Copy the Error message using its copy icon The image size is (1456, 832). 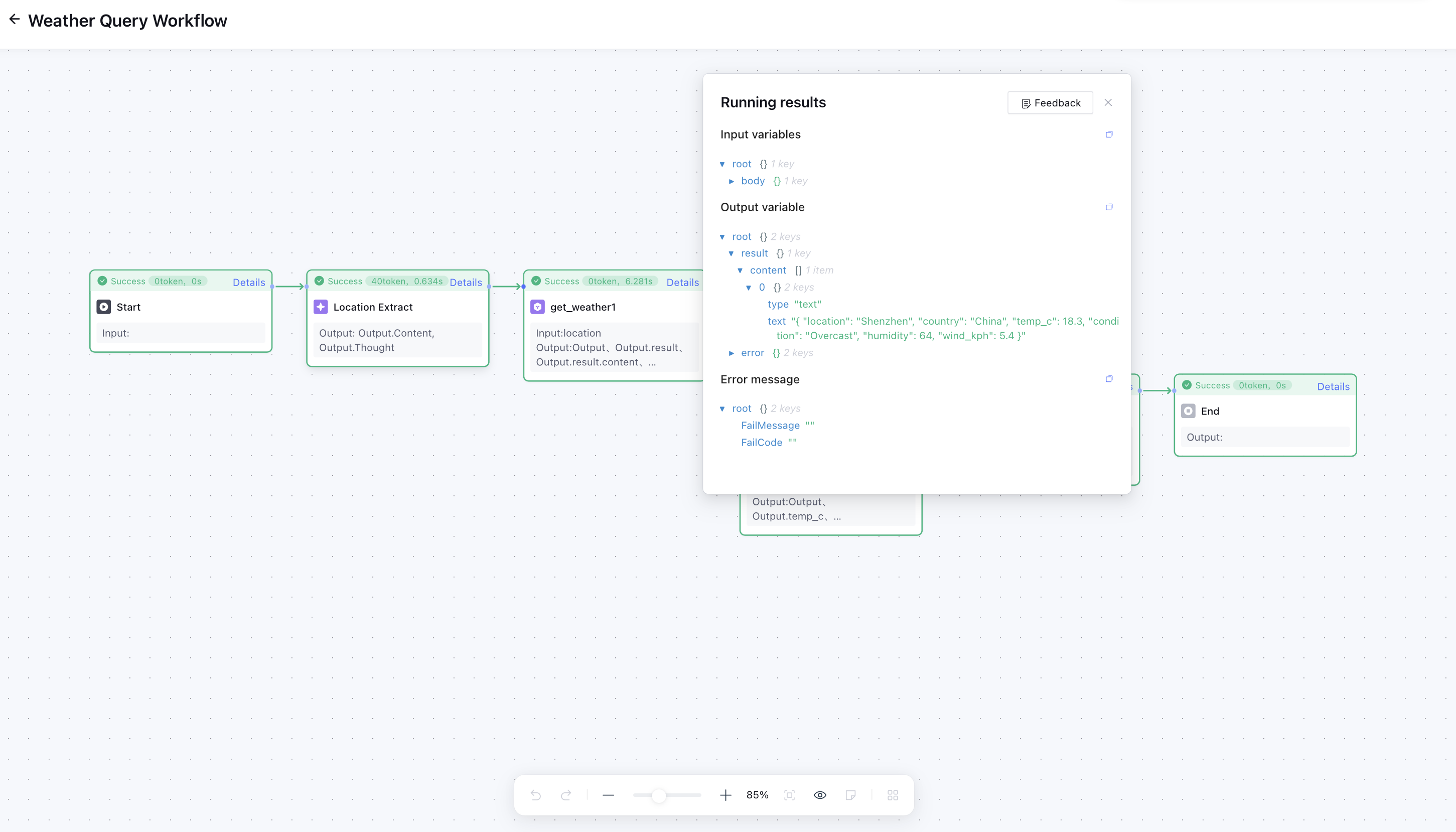1108,378
